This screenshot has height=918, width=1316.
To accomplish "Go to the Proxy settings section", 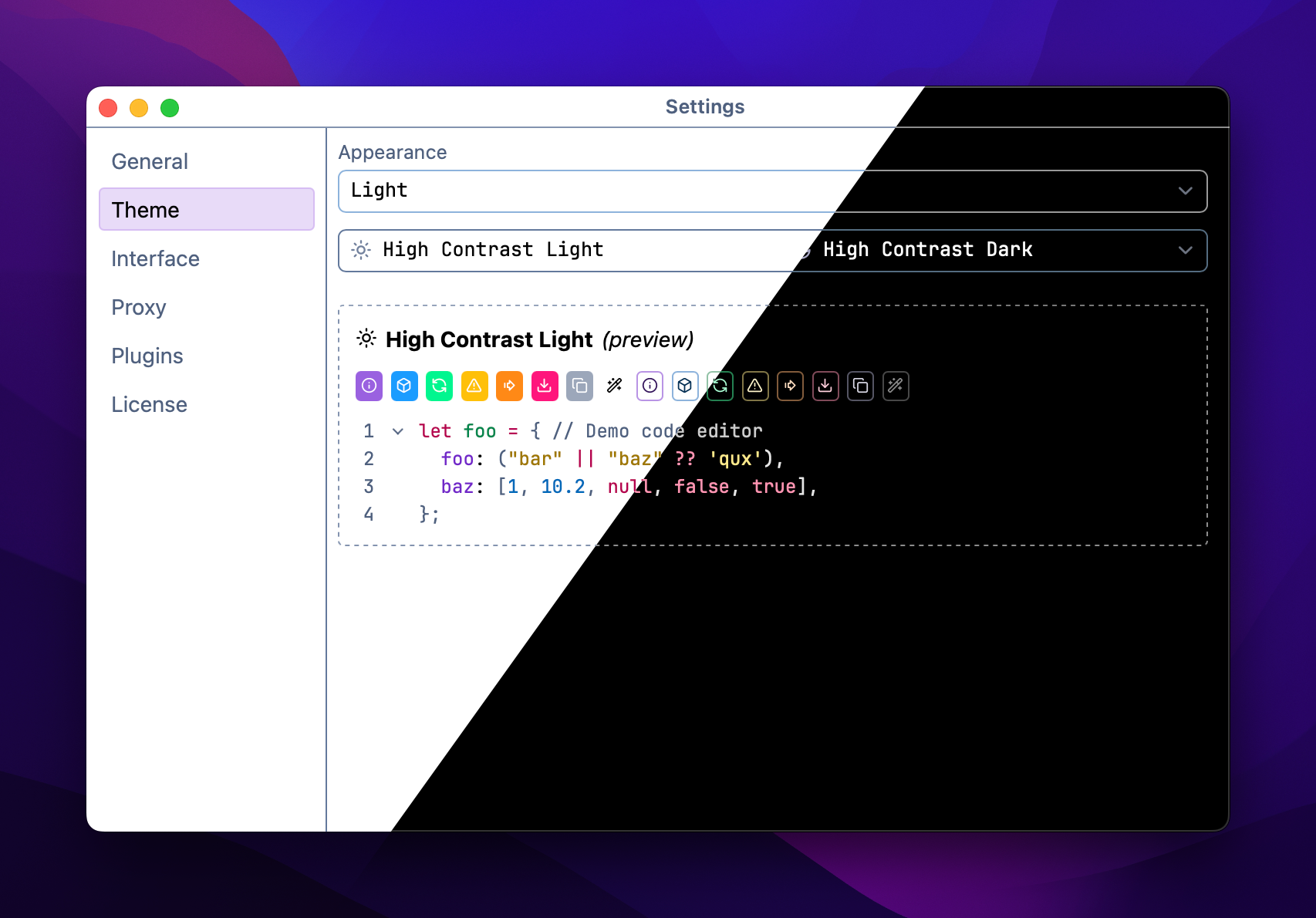I will tap(139, 307).
